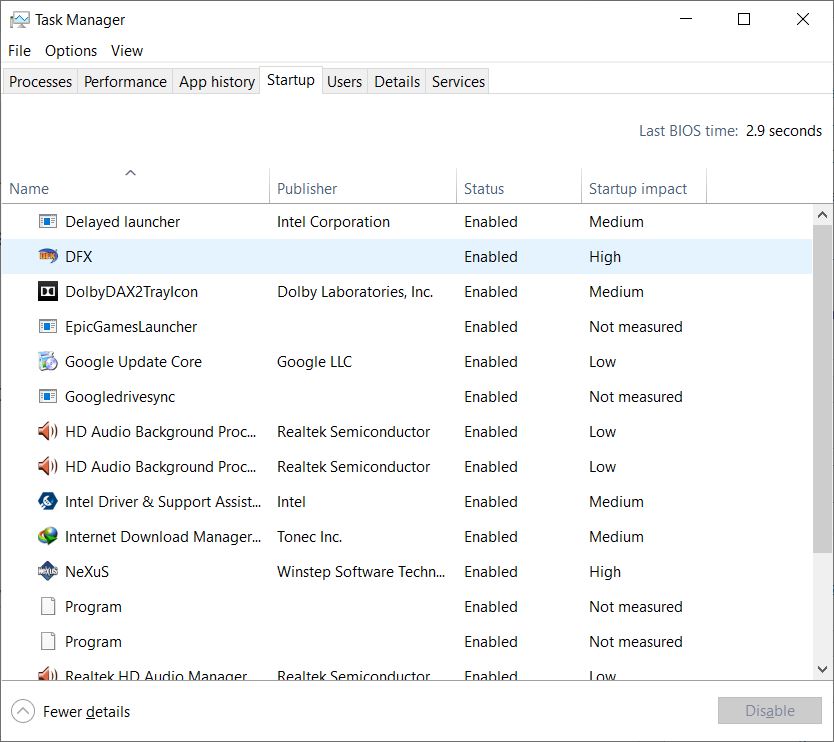Select the Google Update Core name text
Screen dimensions: 834x742
134,362
